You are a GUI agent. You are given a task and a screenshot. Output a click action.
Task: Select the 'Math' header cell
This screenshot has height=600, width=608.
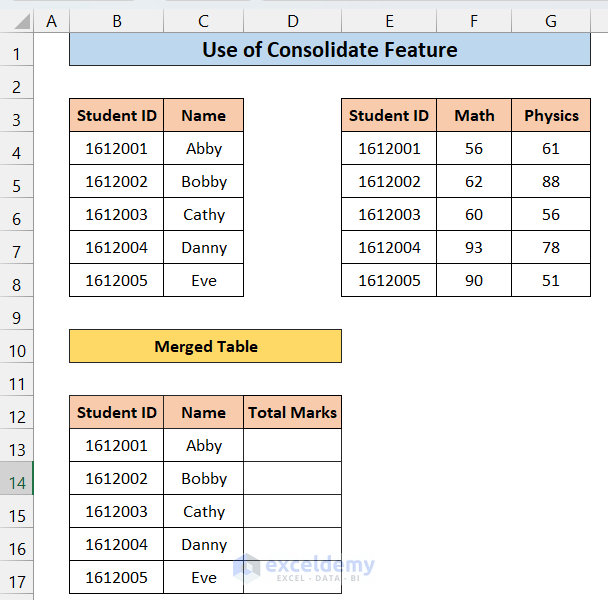[474, 115]
